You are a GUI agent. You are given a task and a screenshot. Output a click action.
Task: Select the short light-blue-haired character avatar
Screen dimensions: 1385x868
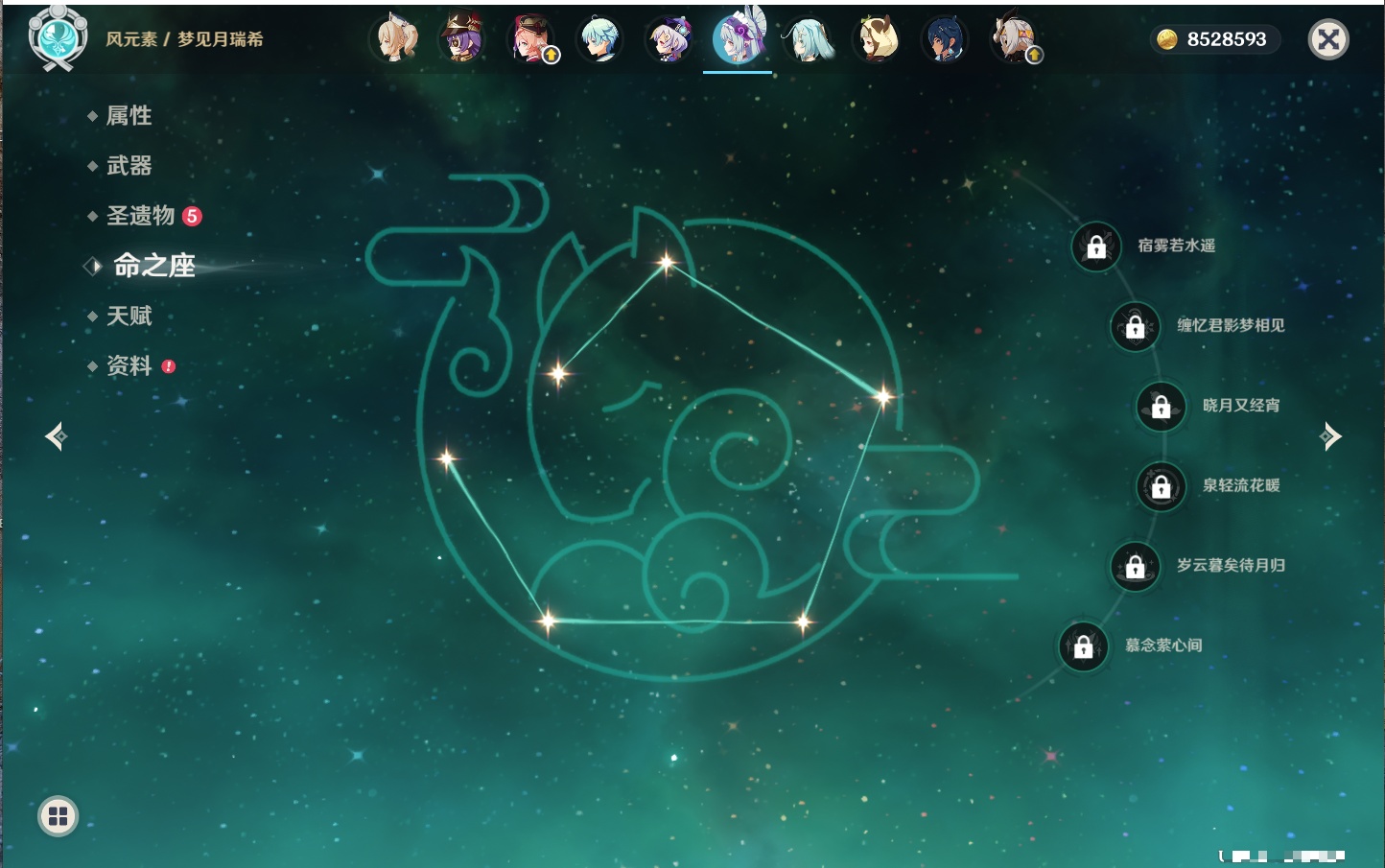[600, 39]
